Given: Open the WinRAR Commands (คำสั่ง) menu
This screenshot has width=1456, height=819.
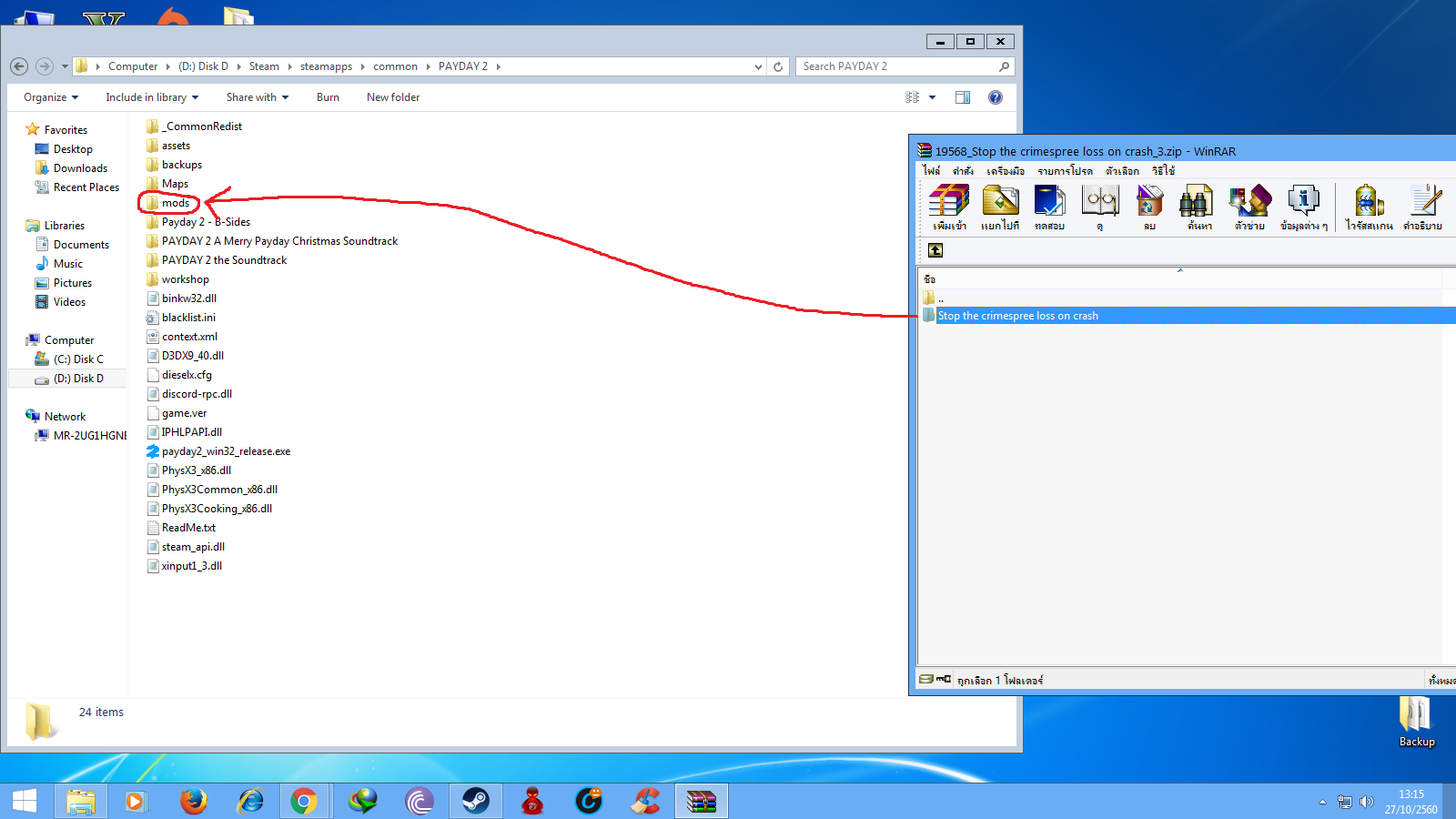Looking at the screenshot, I should point(963,170).
